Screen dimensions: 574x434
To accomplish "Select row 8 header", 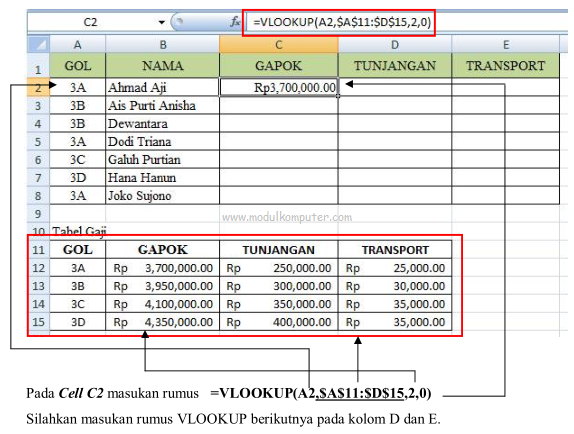I will pos(38,195).
